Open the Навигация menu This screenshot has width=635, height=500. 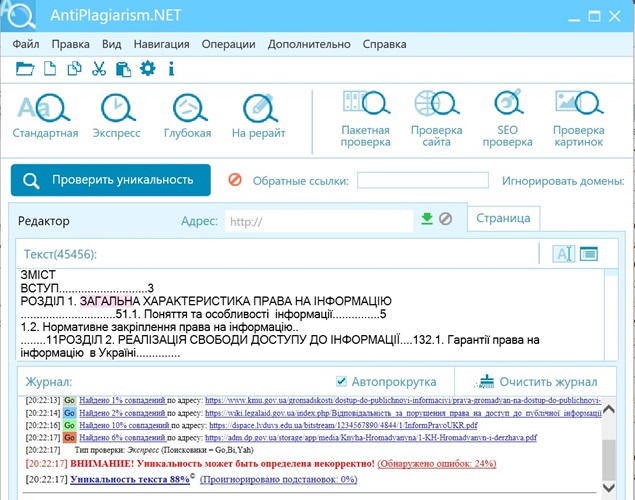162,44
